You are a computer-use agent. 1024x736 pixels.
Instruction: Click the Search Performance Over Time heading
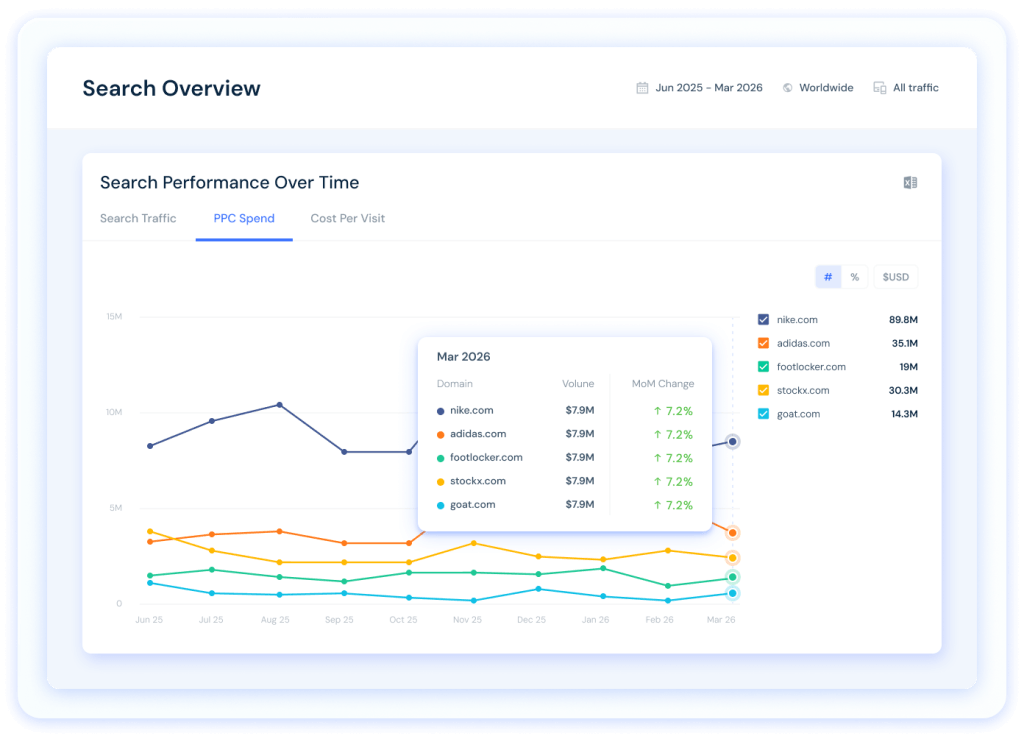(229, 182)
